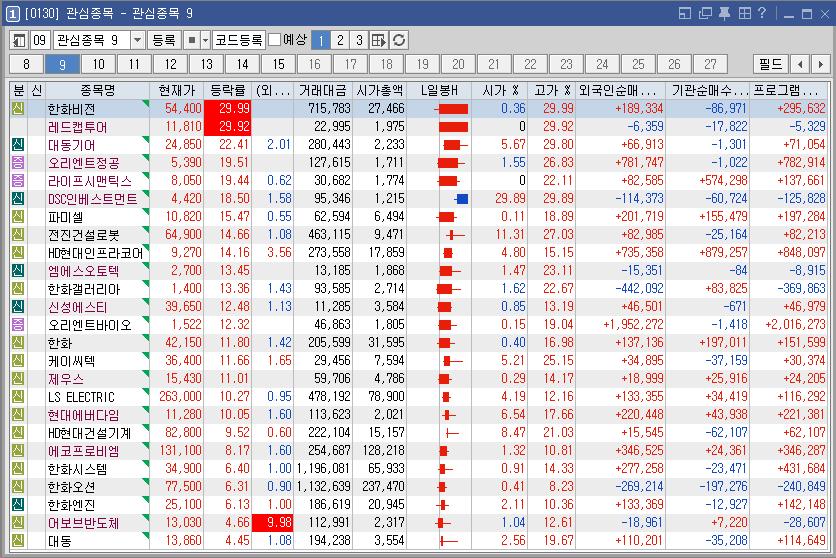
Task: Click the daily candle bar for DSC인베스트먼트
Action: (x=461, y=199)
